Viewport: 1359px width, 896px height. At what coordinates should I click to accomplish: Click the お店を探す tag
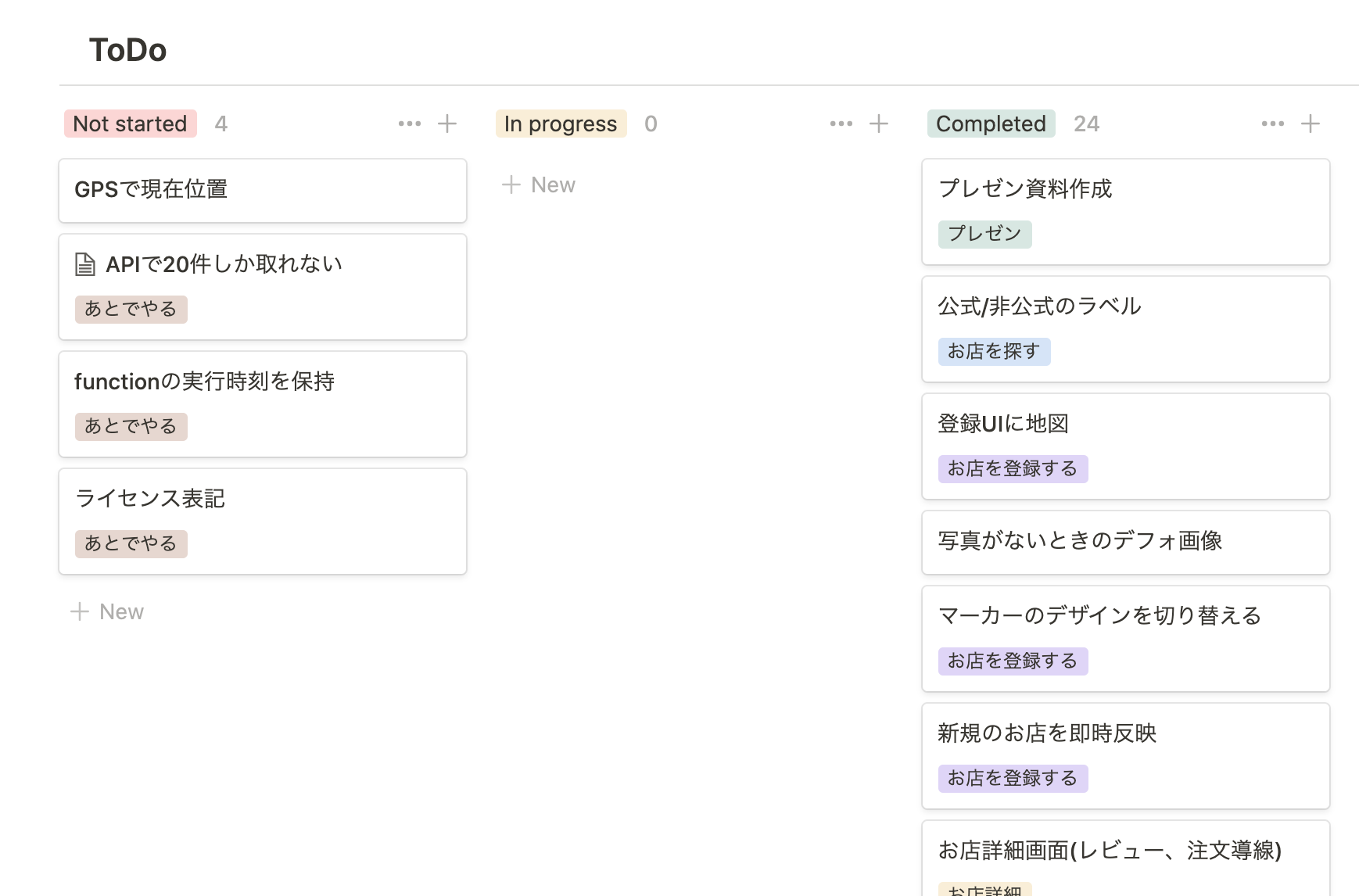tap(994, 351)
